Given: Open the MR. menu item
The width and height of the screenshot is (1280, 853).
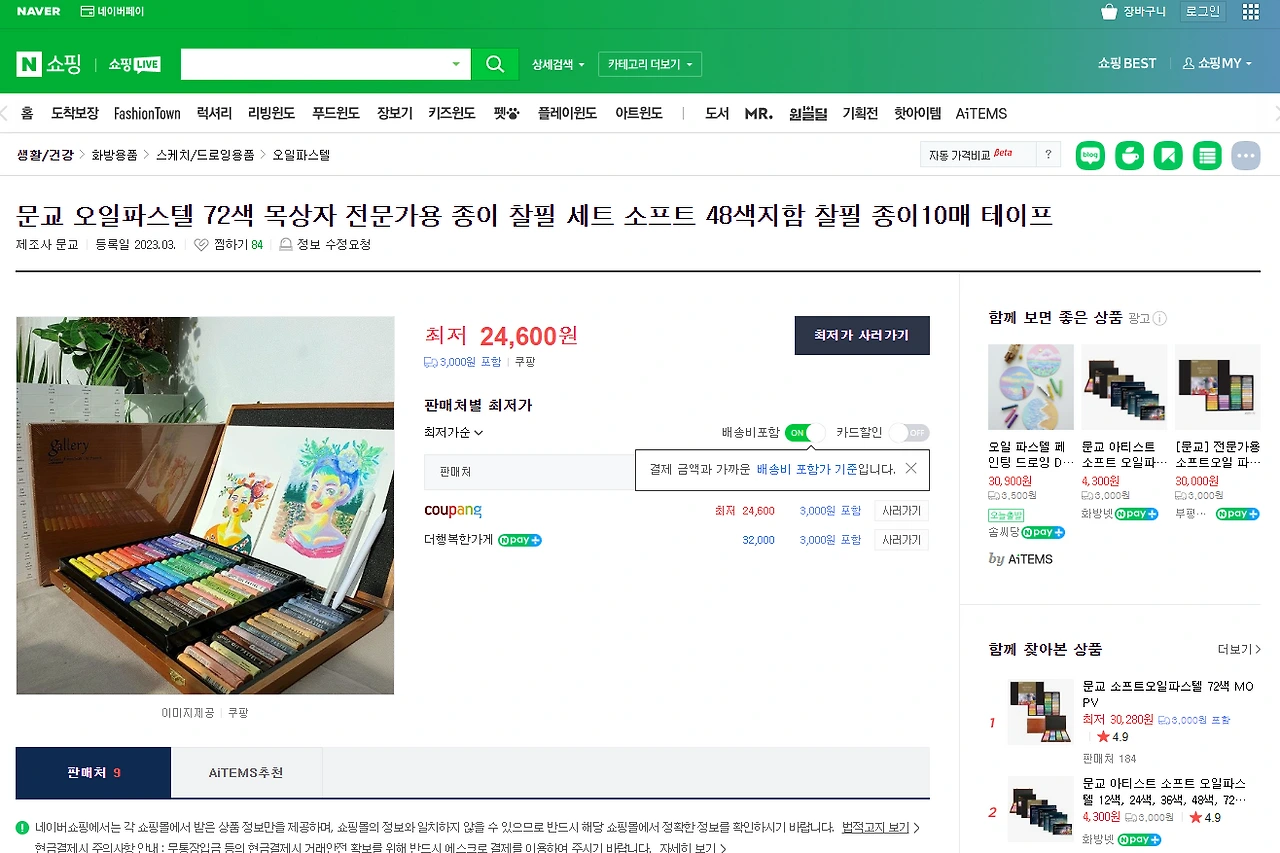Looking at the screenshot, I should (759, 113).
